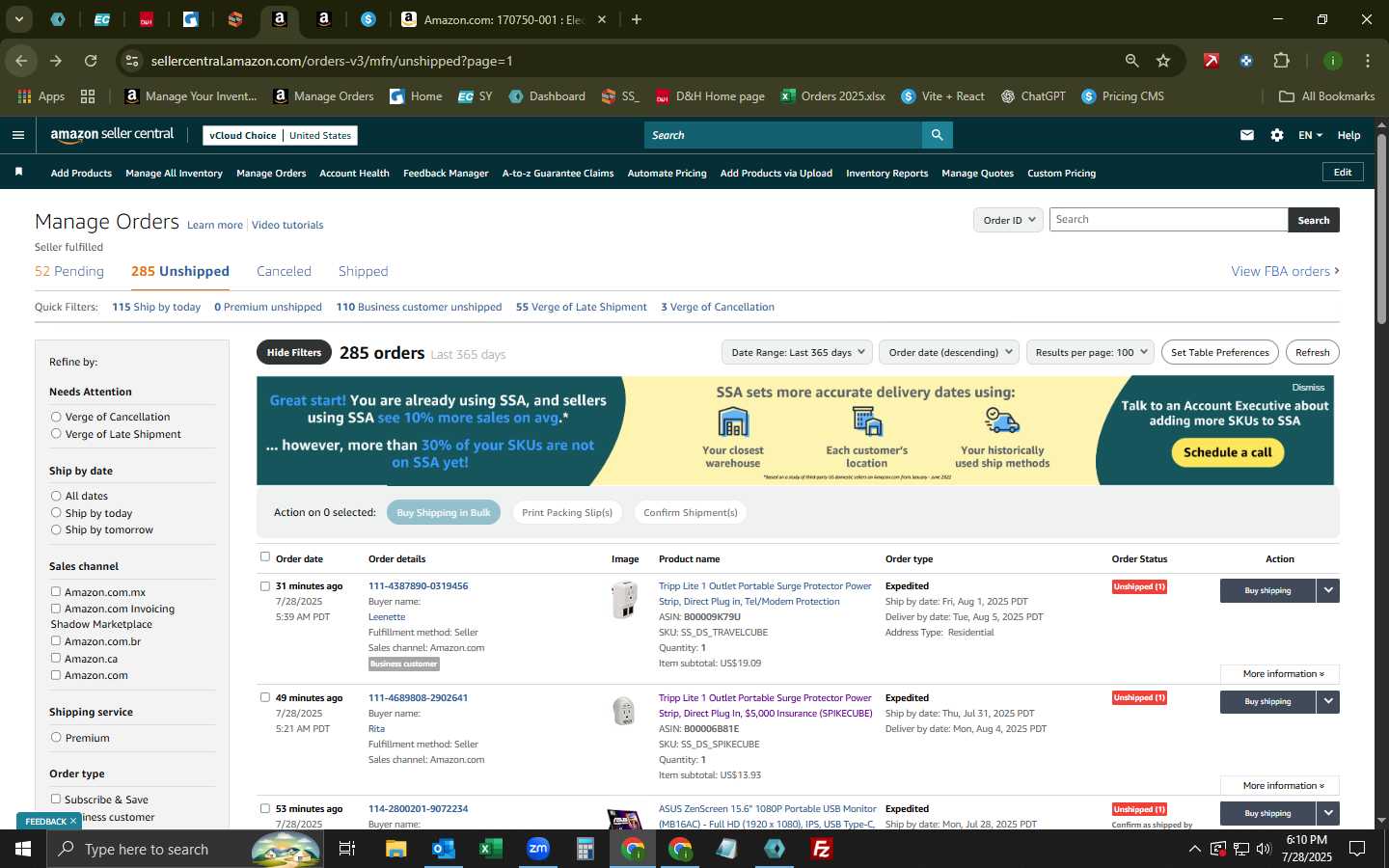This screenshot has width=1389, height=868.
Task: Open Inventory Reports menu item
Action: (x=886, y=174)
